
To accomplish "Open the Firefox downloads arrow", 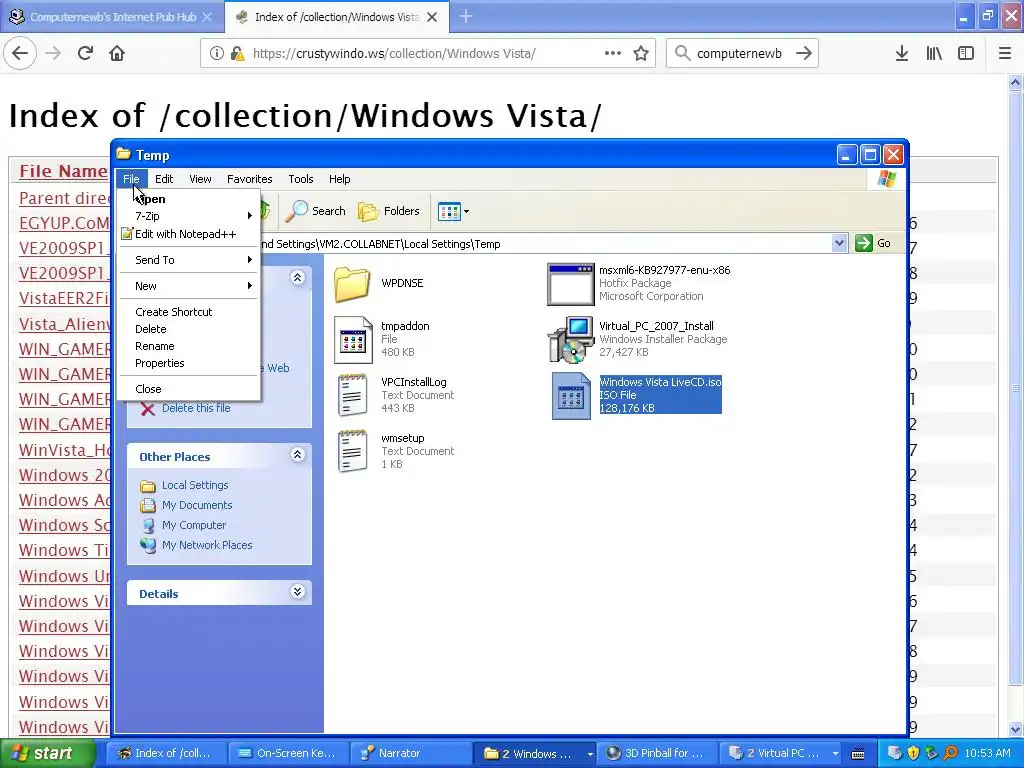I will point(902,53).
